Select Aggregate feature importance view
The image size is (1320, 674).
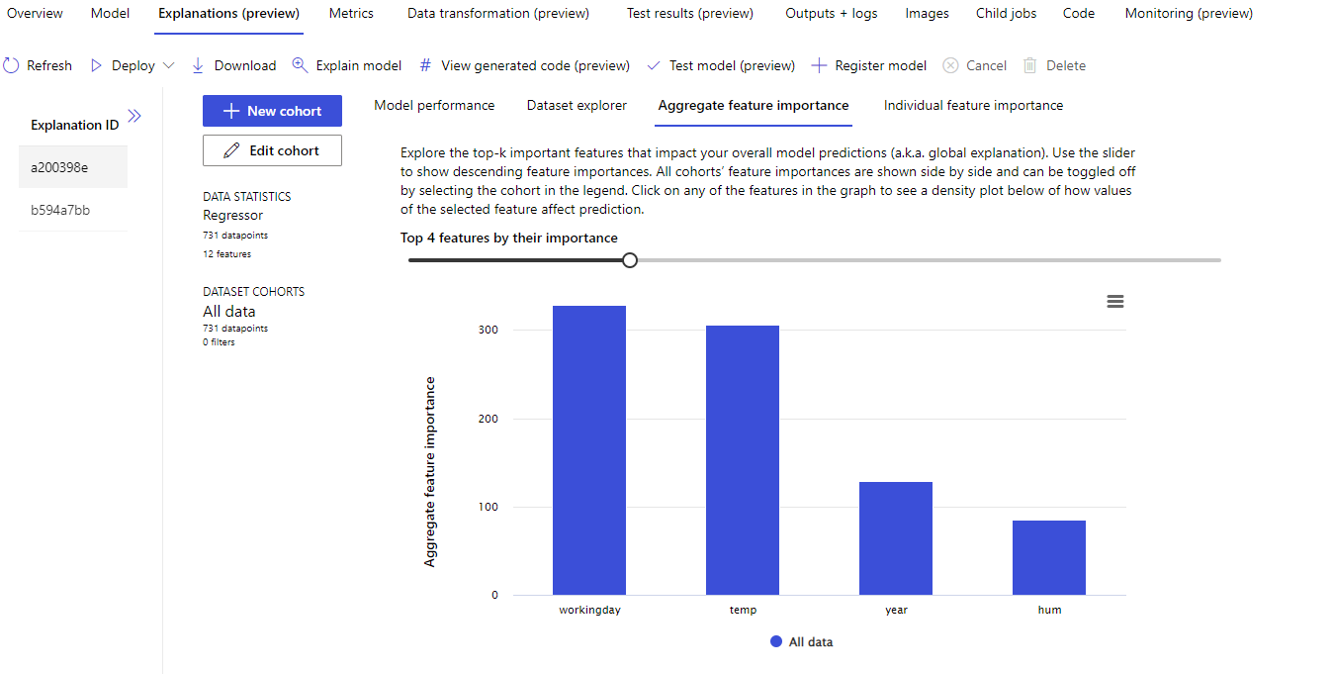point(753,105)
